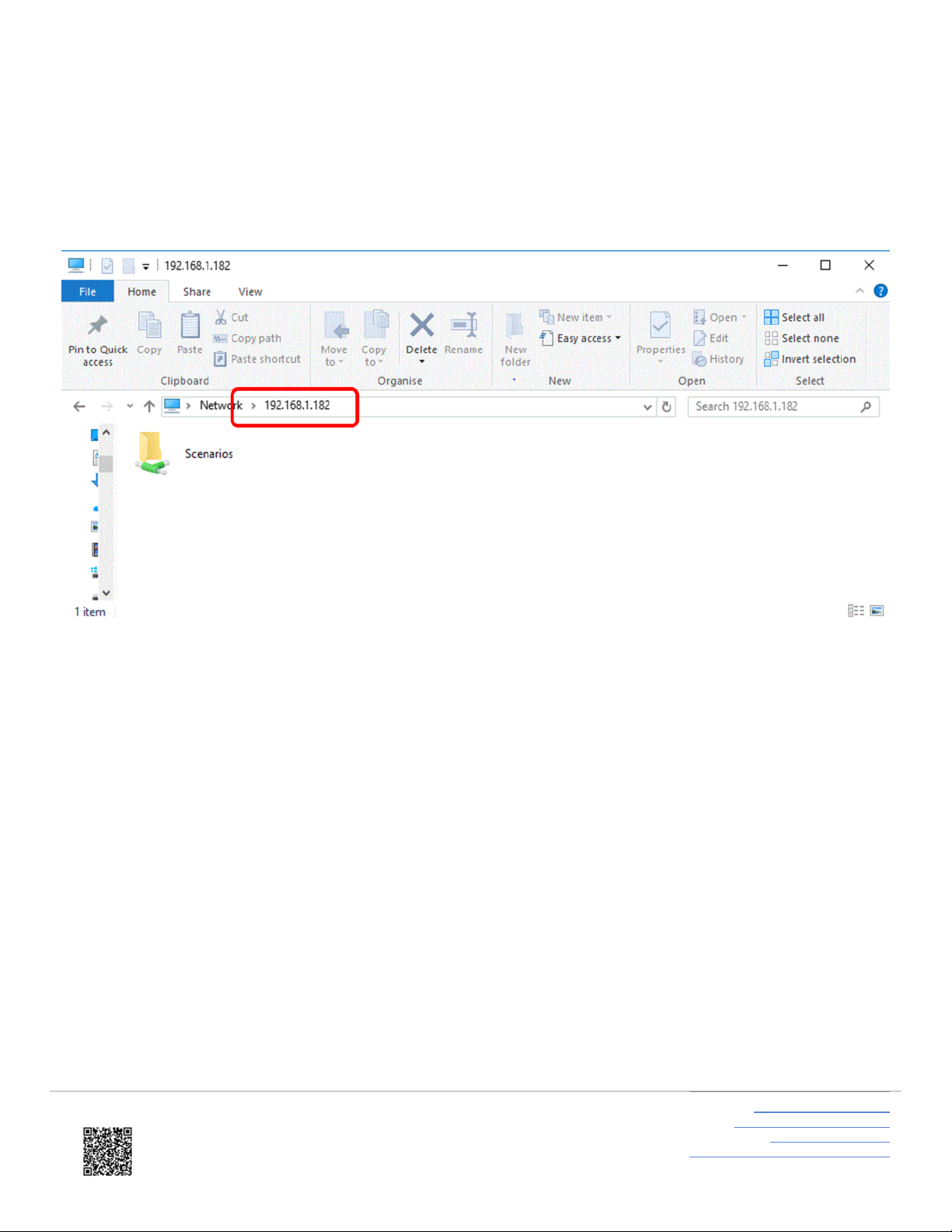
Task: Select the Scenarios shared folder
Action: [186, 453]
